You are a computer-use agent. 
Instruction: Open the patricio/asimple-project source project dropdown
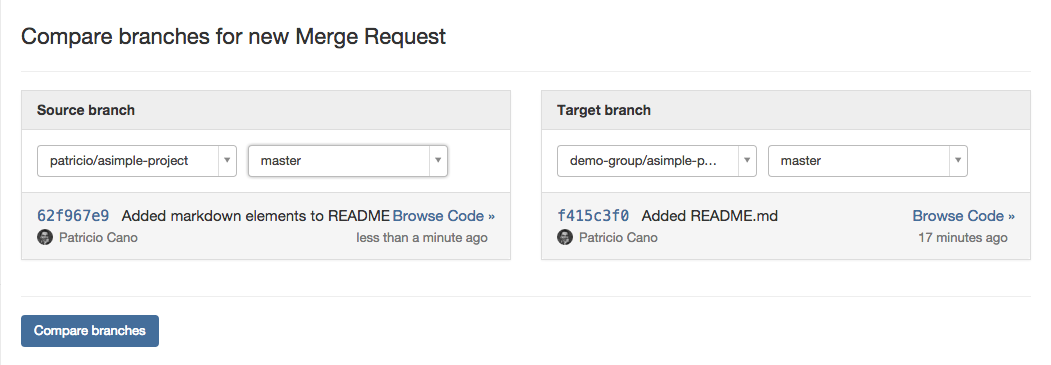(x=137, y=161)
